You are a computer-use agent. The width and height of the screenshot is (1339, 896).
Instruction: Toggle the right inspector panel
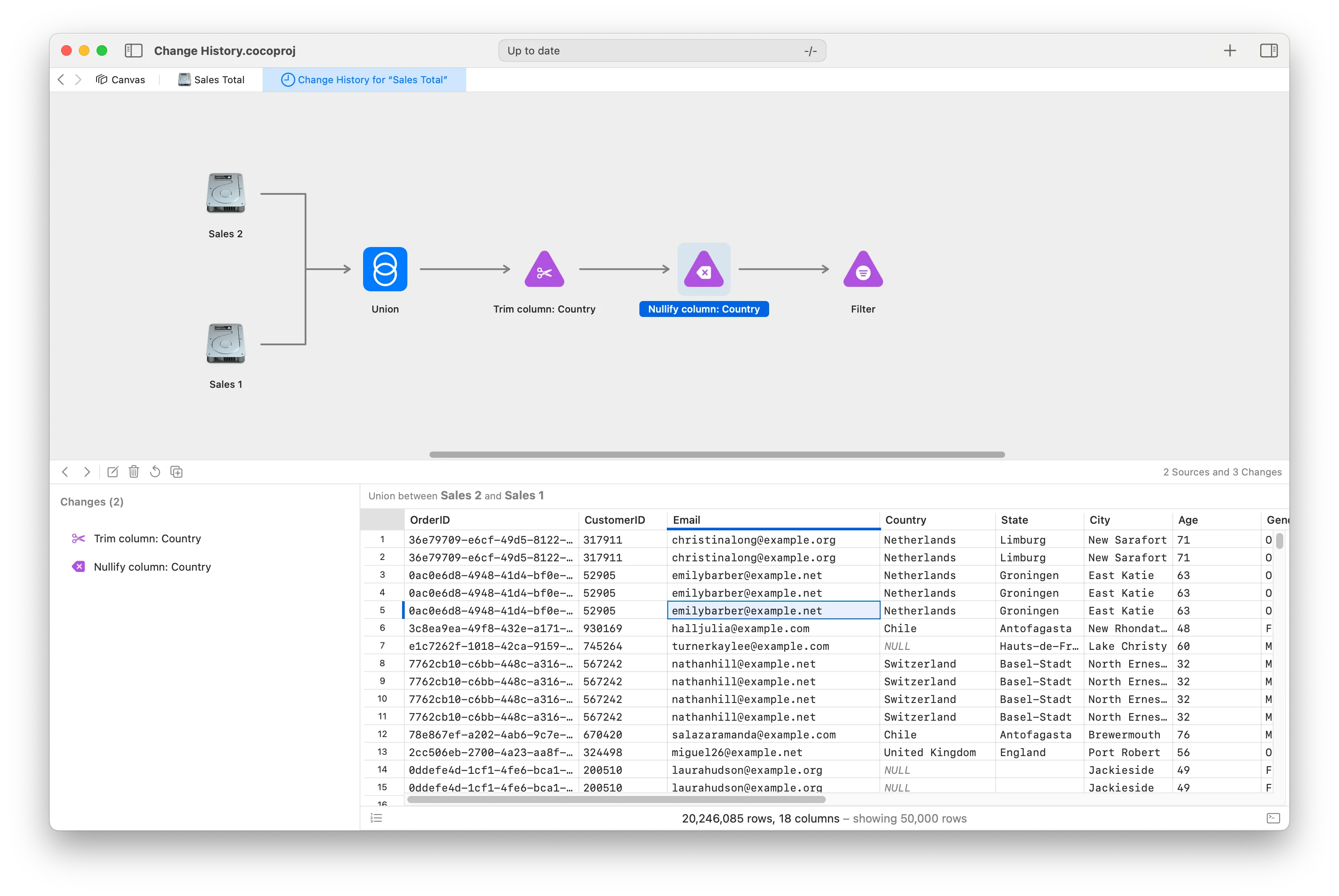pos(1268,51)
